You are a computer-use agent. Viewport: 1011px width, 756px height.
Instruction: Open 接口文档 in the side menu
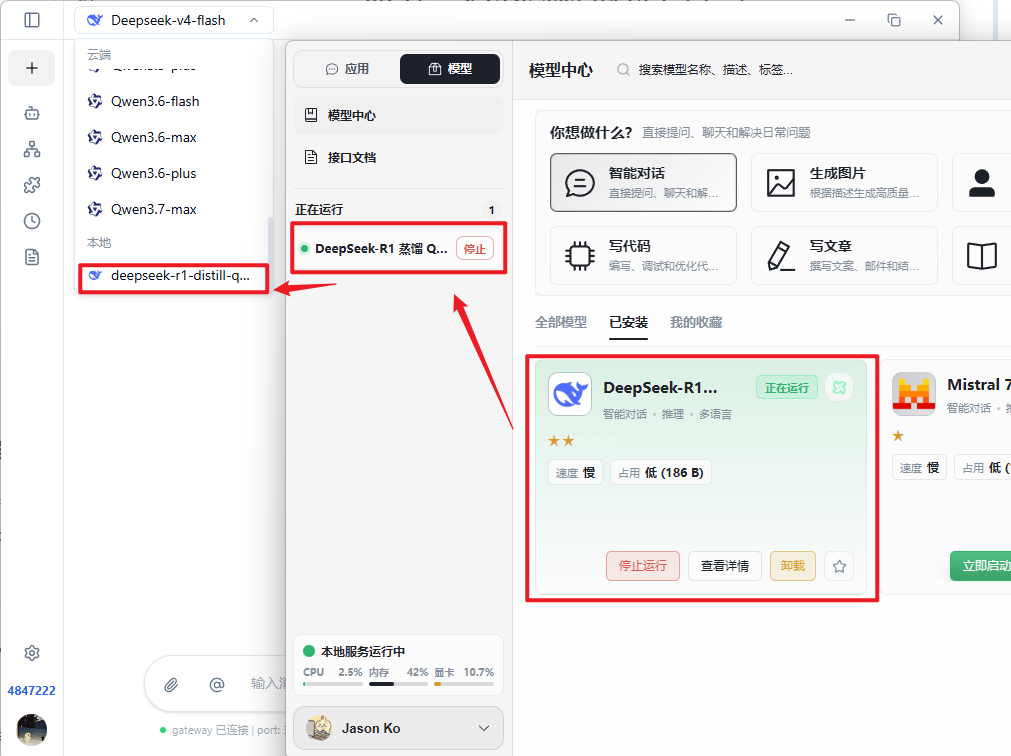pos(398,157)
